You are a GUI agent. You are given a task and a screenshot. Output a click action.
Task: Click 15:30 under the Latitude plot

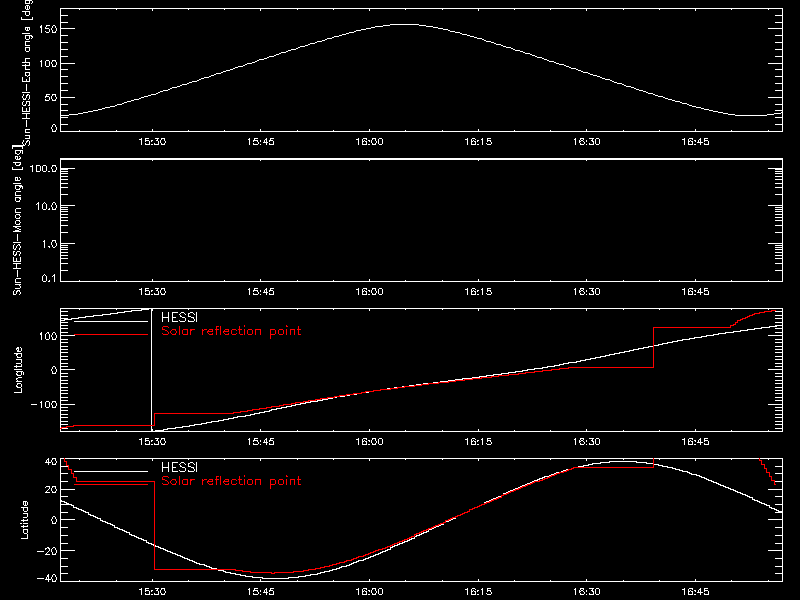point(152,592)
